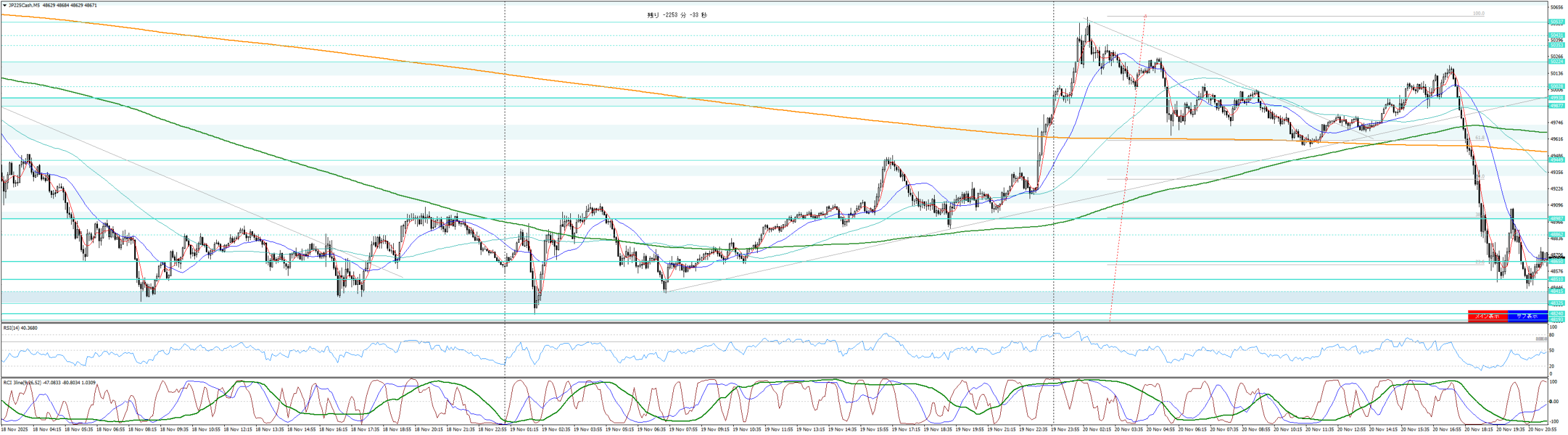Click the triangle arrow beside JP225Cash,M5
Viewport: 1568px width, 435px height.
coord(5,6)
